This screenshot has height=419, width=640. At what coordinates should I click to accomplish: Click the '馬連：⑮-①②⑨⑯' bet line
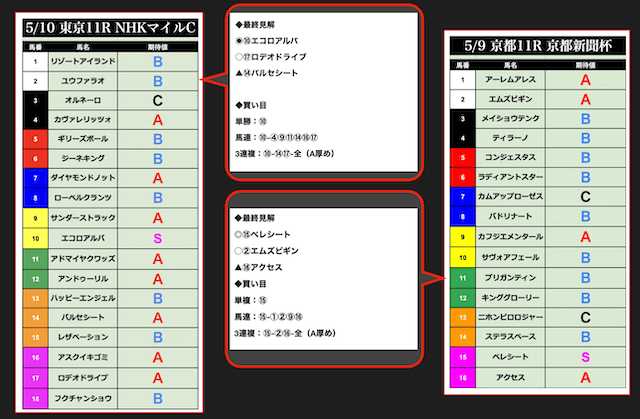(269, 317)
